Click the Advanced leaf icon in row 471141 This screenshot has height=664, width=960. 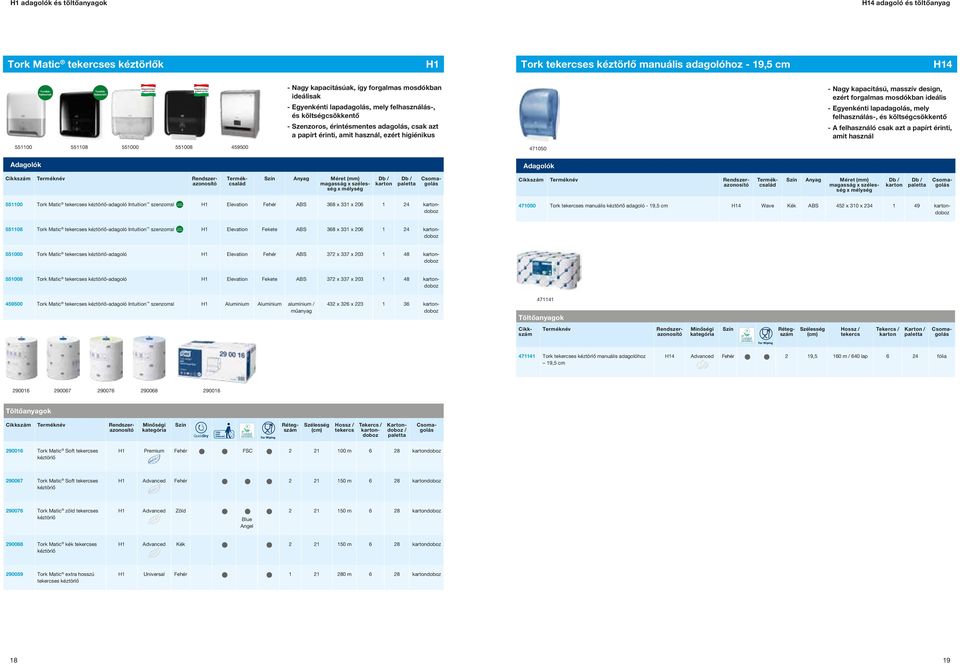click(x=702, y=364)
